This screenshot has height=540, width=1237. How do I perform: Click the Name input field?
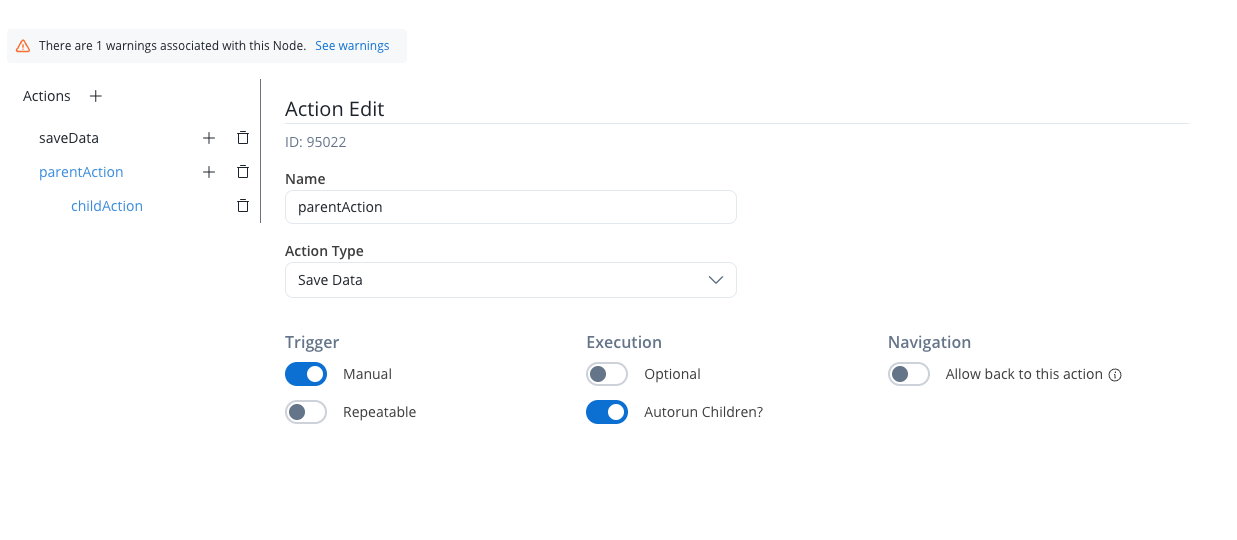pos(510,207)
